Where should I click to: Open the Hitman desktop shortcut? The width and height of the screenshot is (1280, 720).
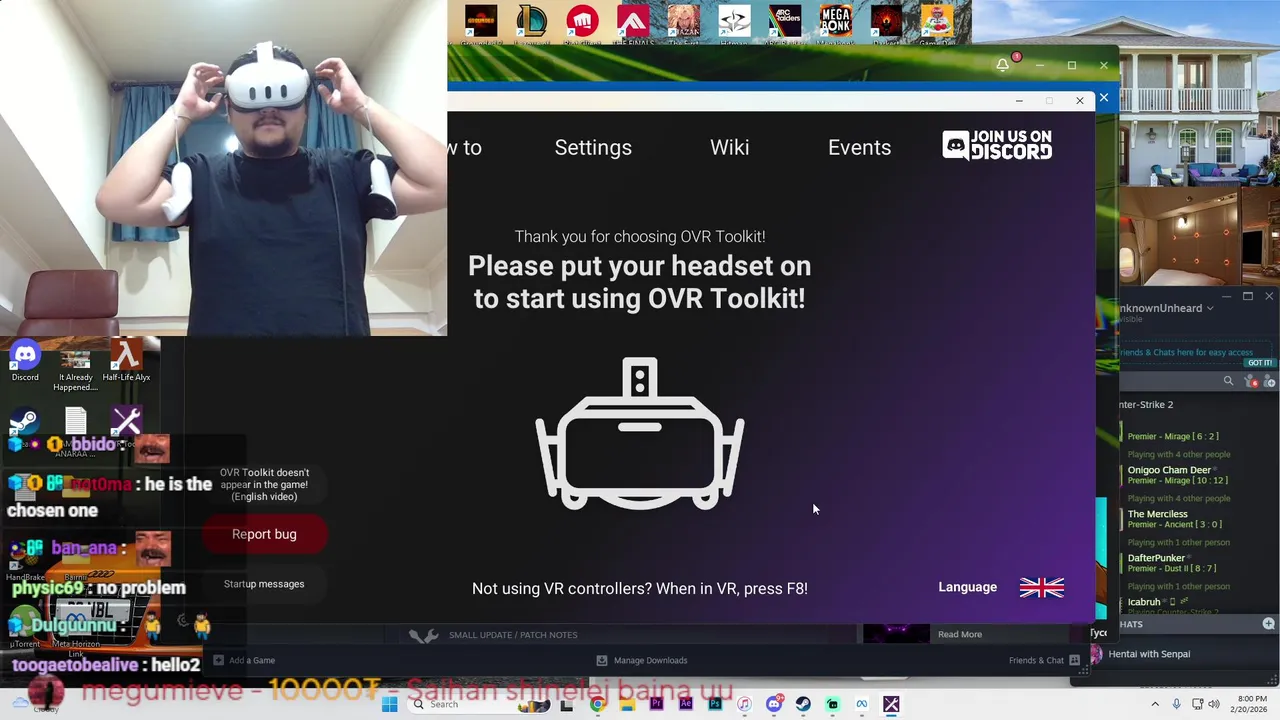tap(734, 23)
